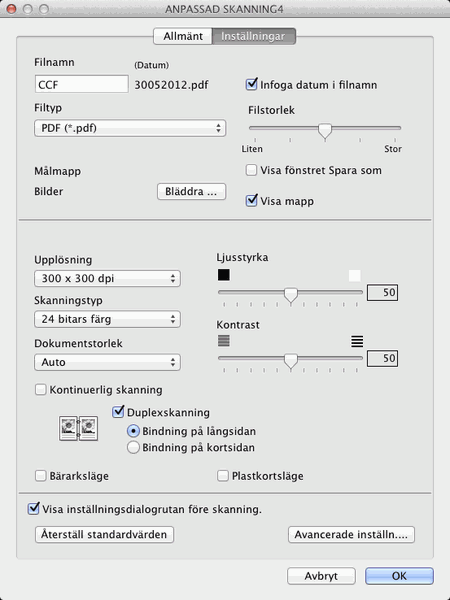Open the Upplösning 300 x 300 dpi dropdown
Viewport: 450px width, 600px height.
click(107, 278)
